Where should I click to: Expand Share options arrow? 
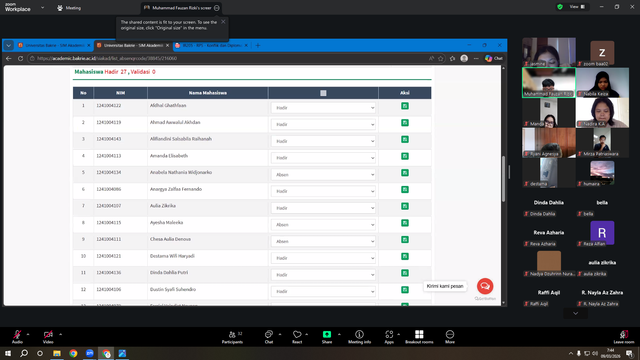coord(339,334)
